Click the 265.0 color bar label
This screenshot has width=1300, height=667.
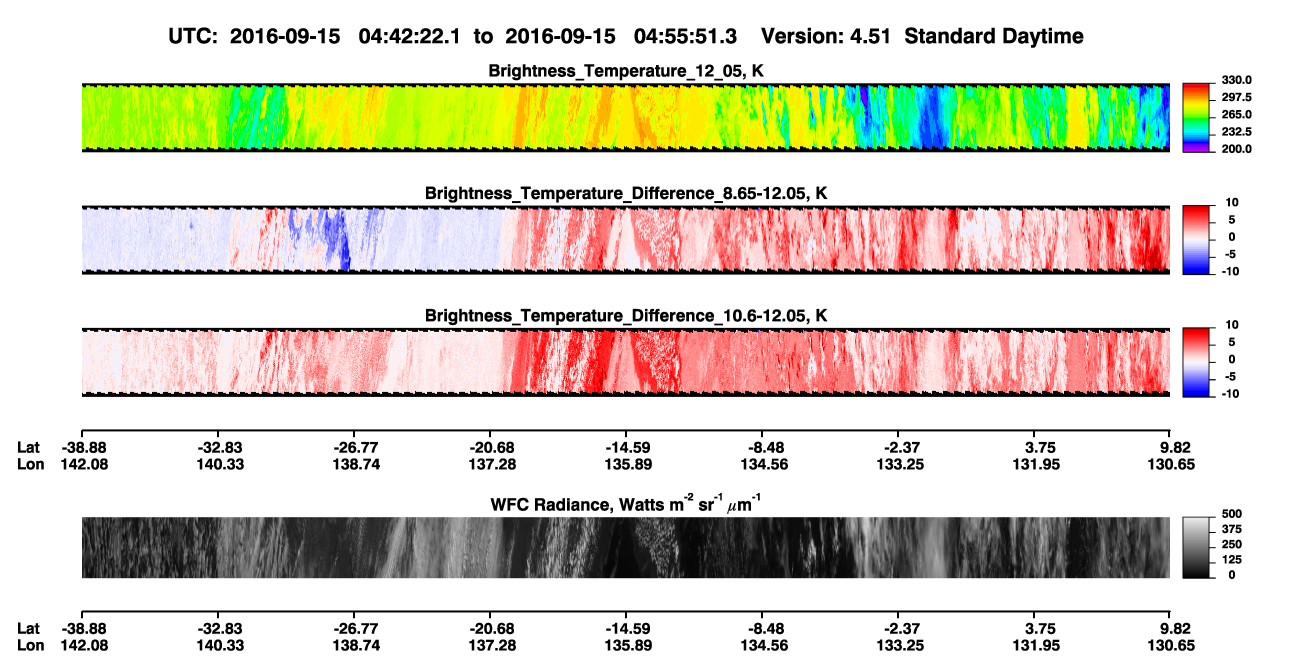(x=1236, y=115)
